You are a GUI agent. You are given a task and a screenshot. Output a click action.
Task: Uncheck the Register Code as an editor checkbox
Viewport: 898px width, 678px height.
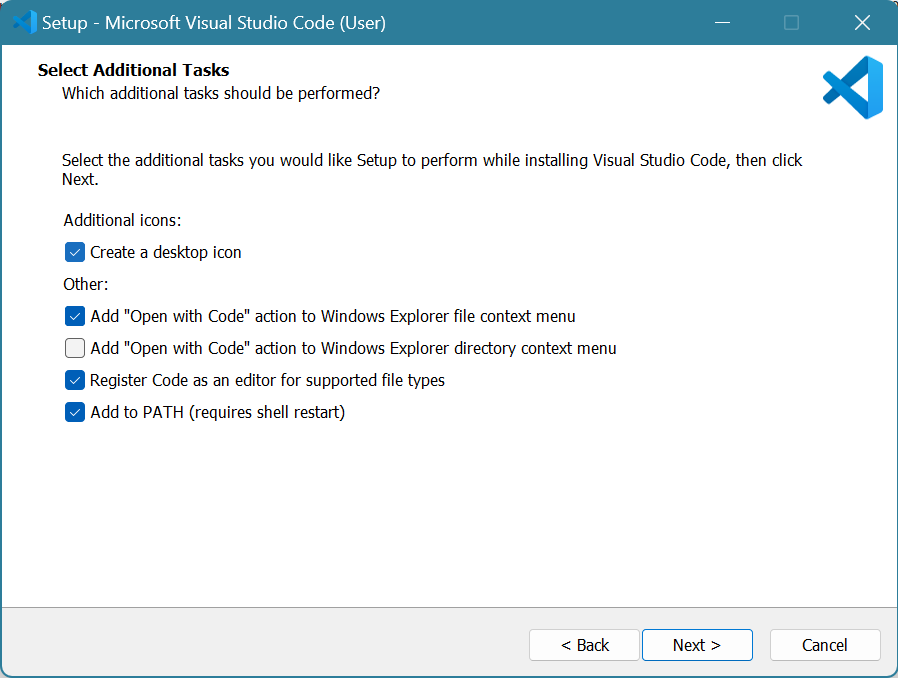pyautogui.click(x=75, y=380)
